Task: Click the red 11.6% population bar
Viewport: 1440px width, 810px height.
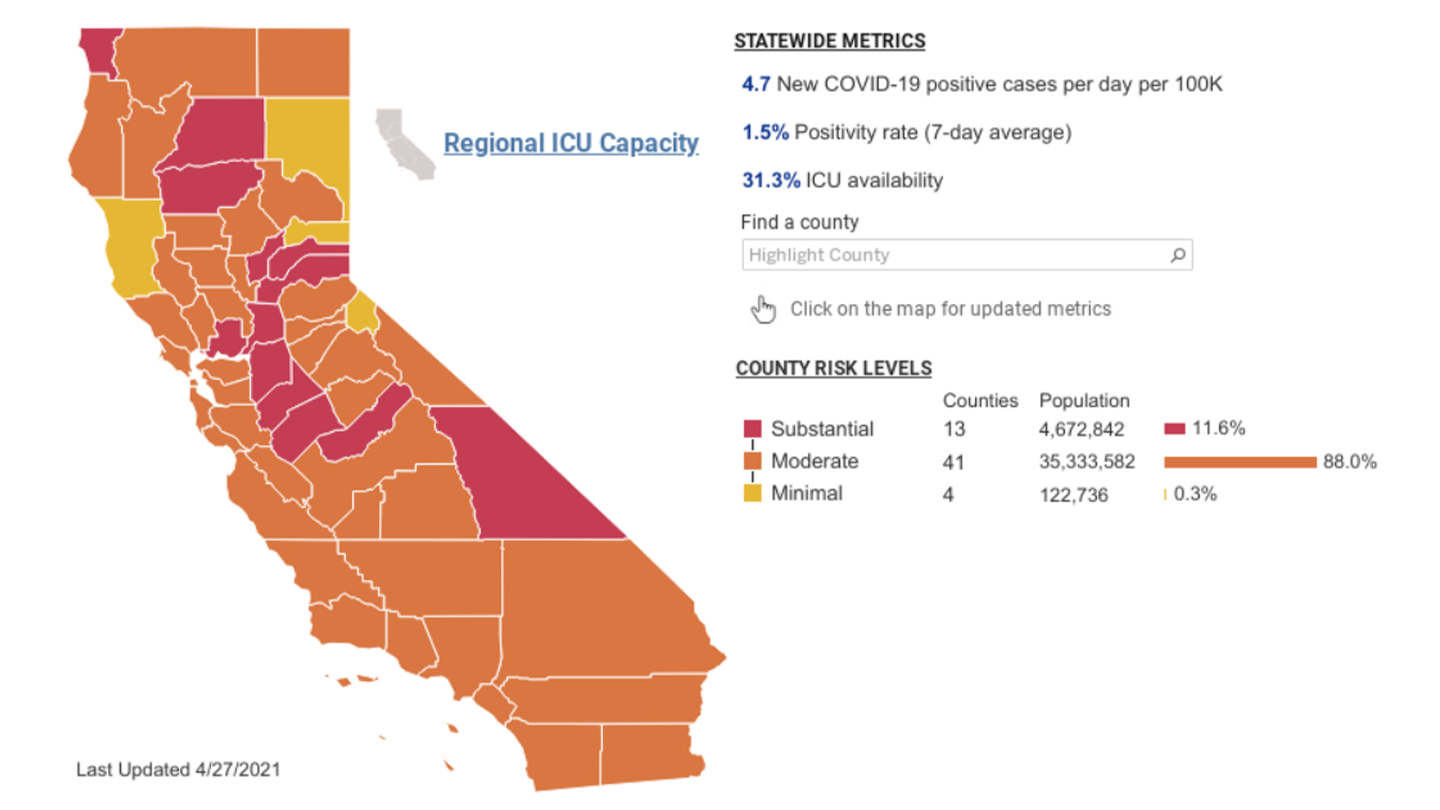Action: click(x=1174, y=429)
